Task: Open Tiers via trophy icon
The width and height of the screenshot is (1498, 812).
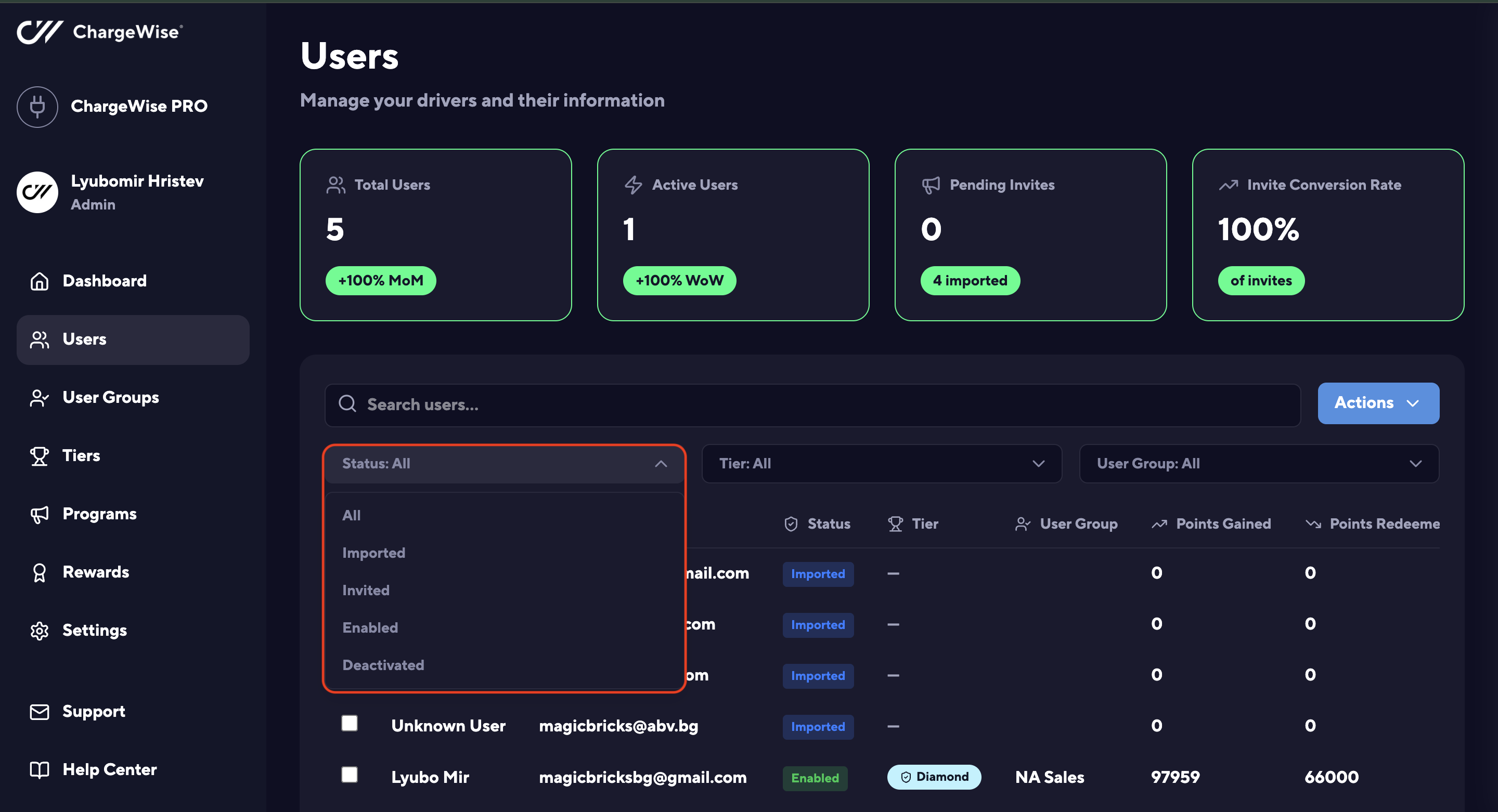Action: click(x=39, y=456)
